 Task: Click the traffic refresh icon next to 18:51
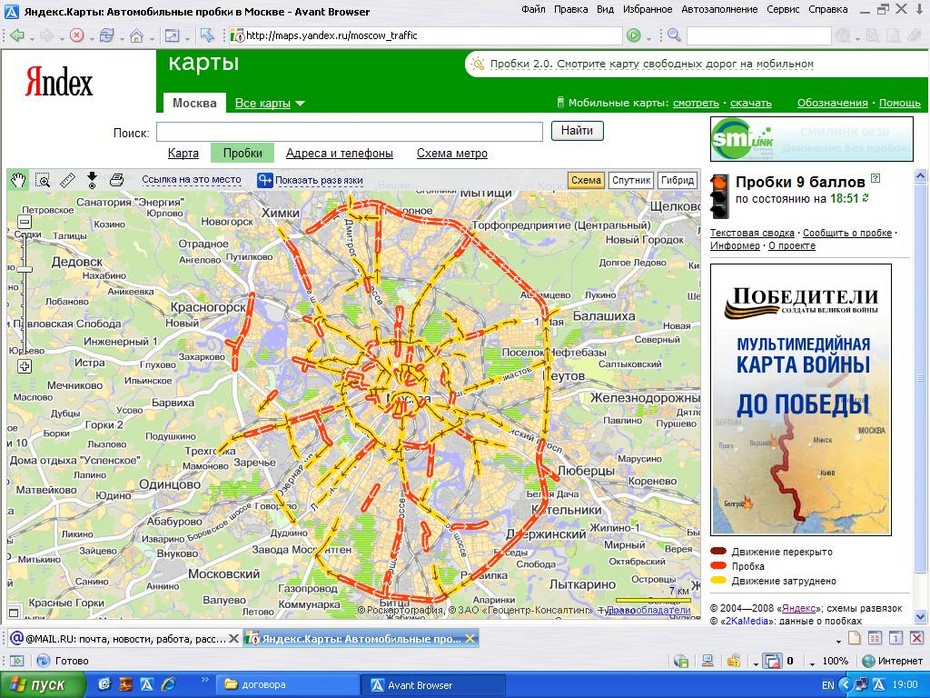(x=866, y=198)
